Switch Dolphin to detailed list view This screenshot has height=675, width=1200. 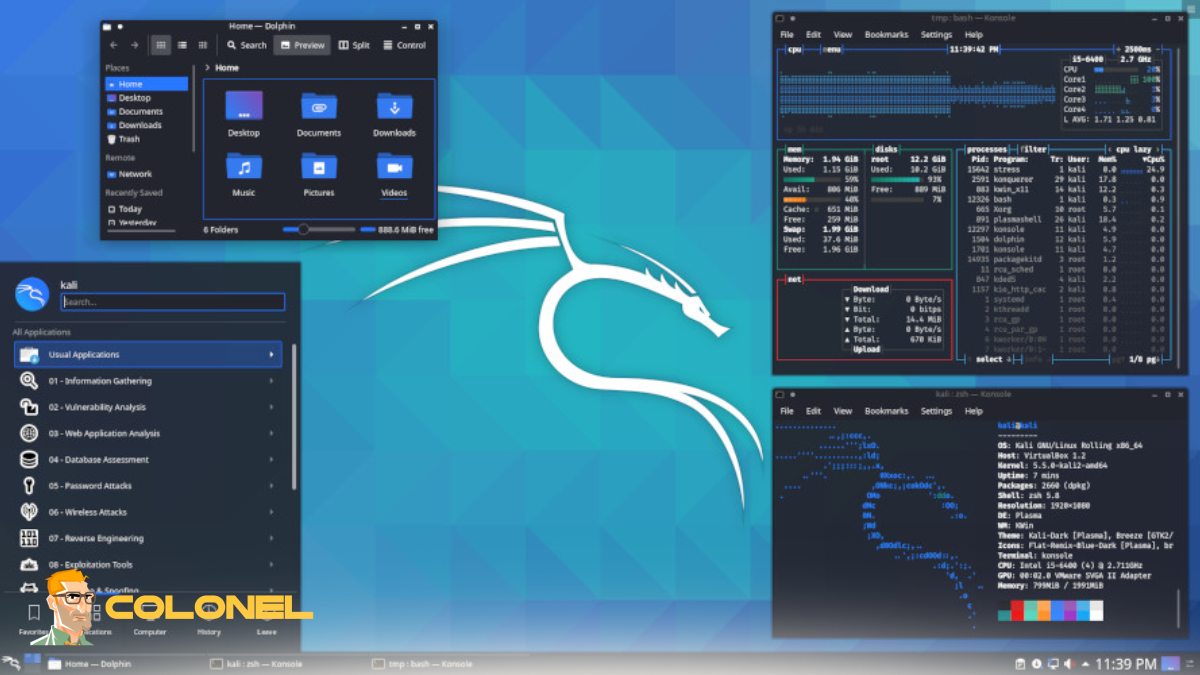tap(181, 44)
